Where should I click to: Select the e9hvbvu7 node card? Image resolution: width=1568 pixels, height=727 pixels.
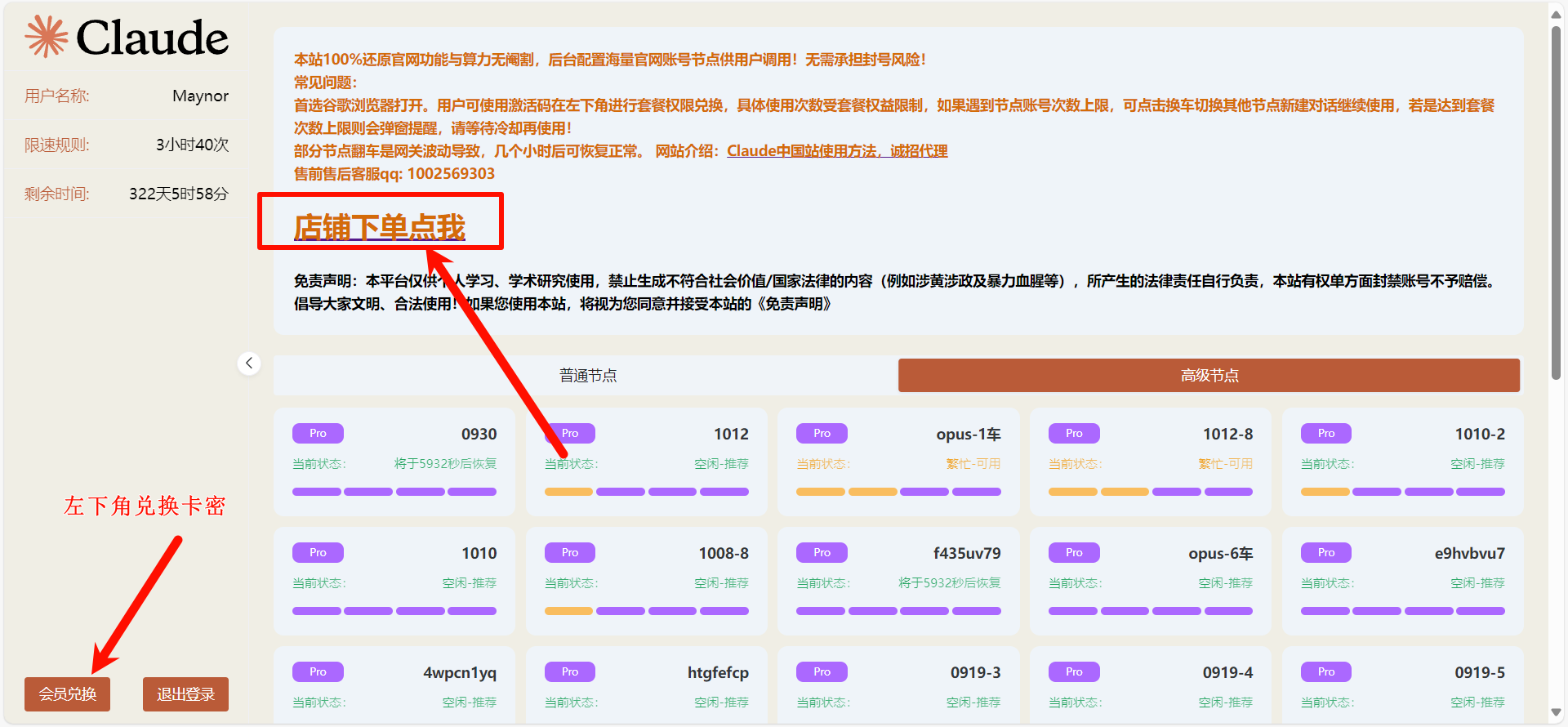click(x=1403, y=581)
